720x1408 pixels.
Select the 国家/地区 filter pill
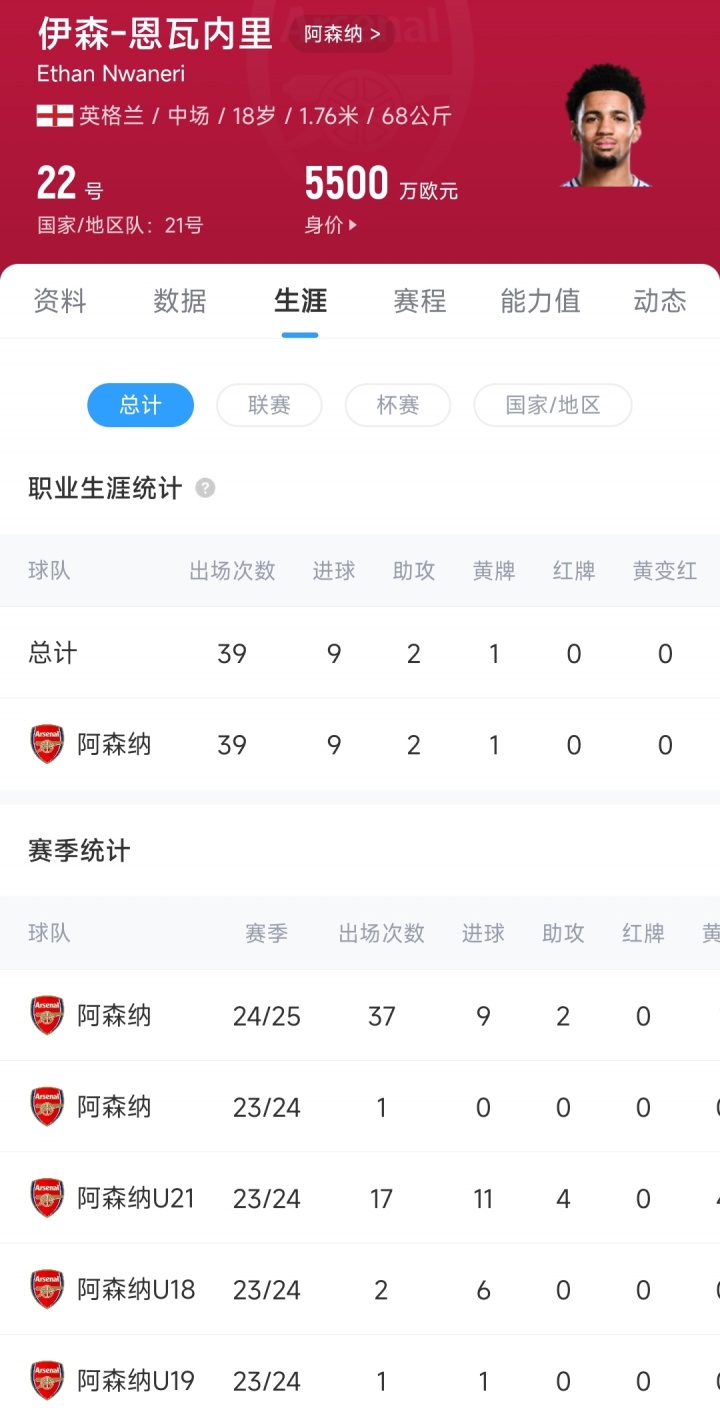click(552, 405)
